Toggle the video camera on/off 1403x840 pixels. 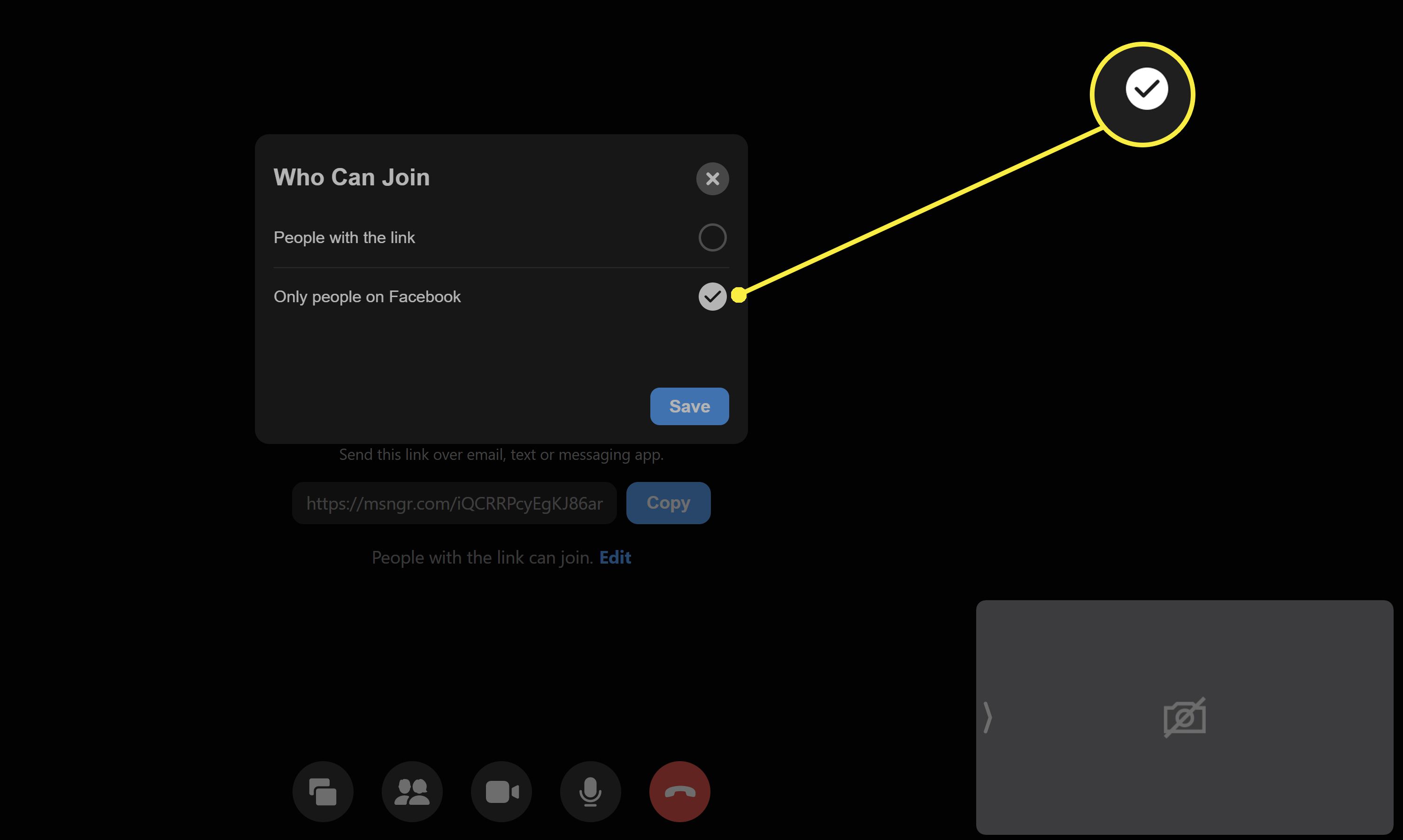(x=501, y=791)
